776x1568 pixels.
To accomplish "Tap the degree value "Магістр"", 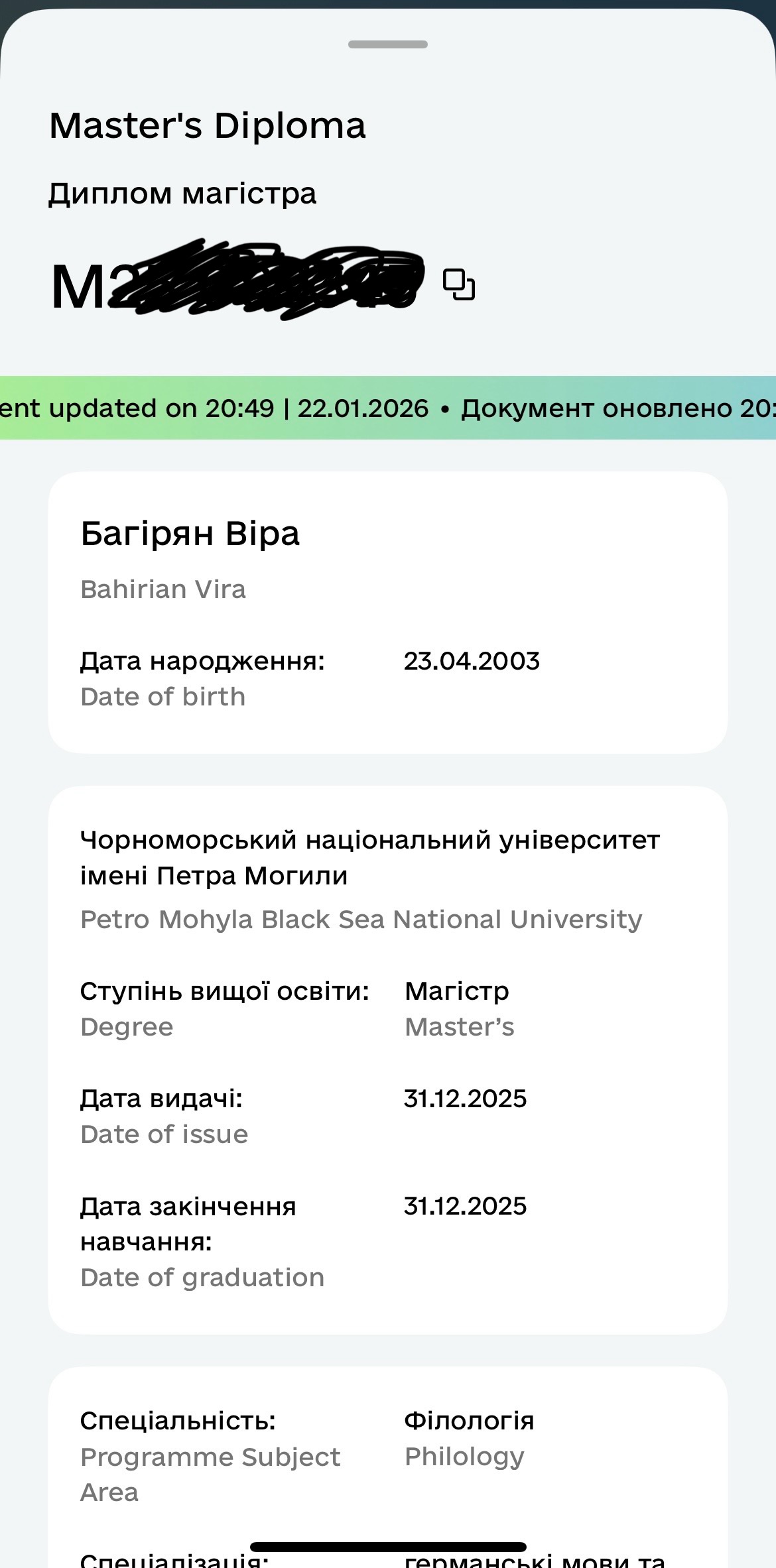I will pyautogui.click(x=457, y=991).
